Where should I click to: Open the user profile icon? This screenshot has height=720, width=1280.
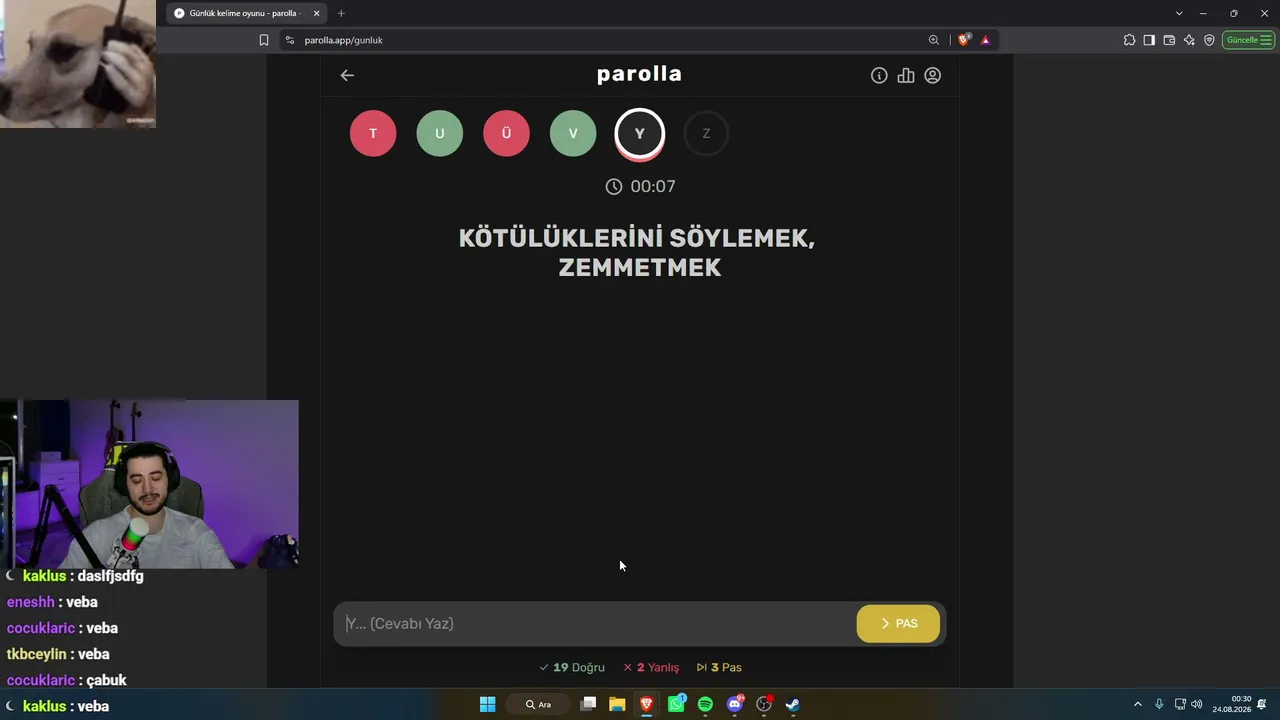pyautogui.click(x=933, y=75)
